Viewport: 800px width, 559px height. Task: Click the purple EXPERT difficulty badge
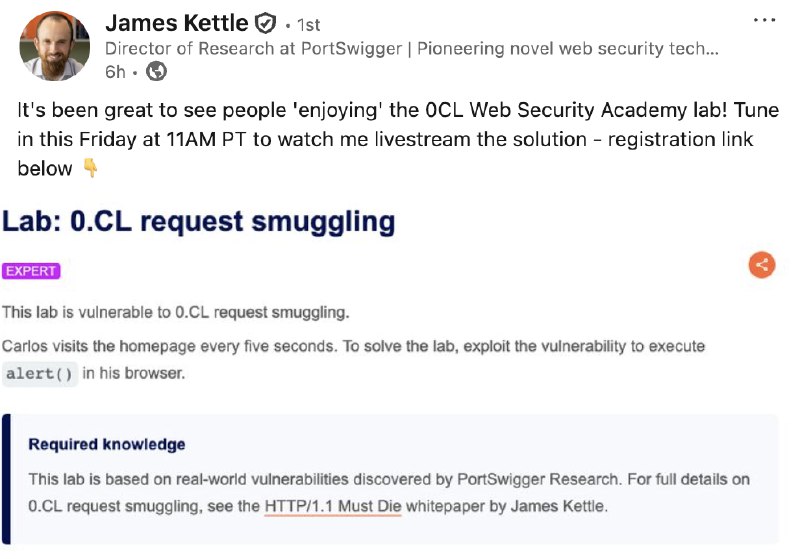[31, 271]
